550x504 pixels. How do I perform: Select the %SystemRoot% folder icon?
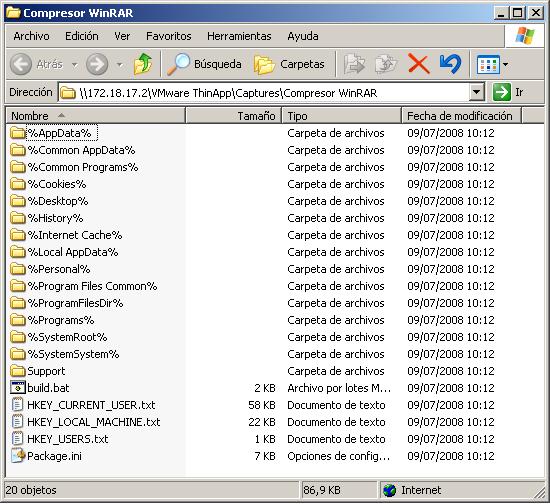(17, 337)
